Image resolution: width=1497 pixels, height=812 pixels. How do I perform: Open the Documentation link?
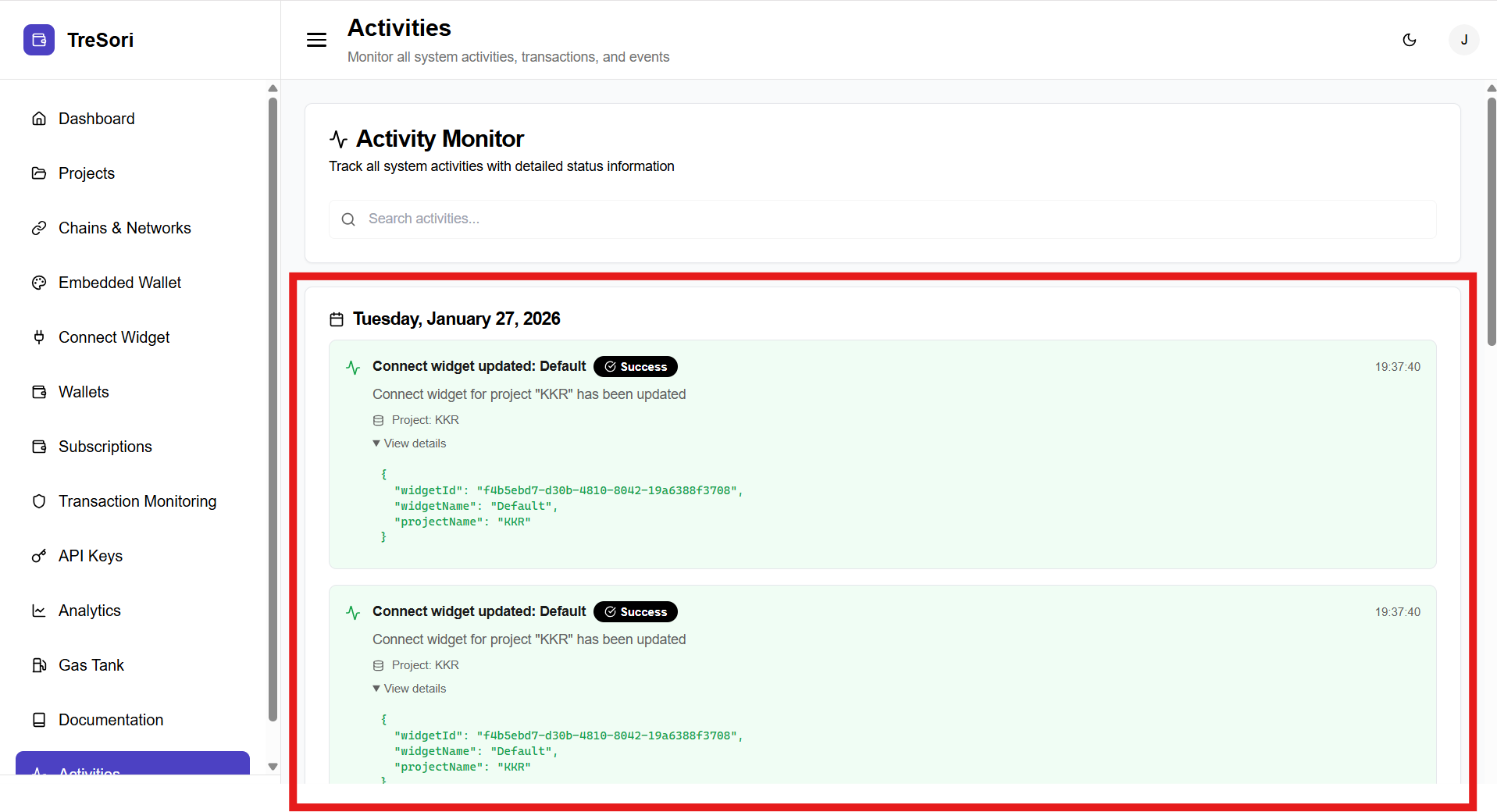(x=110, y=720)
